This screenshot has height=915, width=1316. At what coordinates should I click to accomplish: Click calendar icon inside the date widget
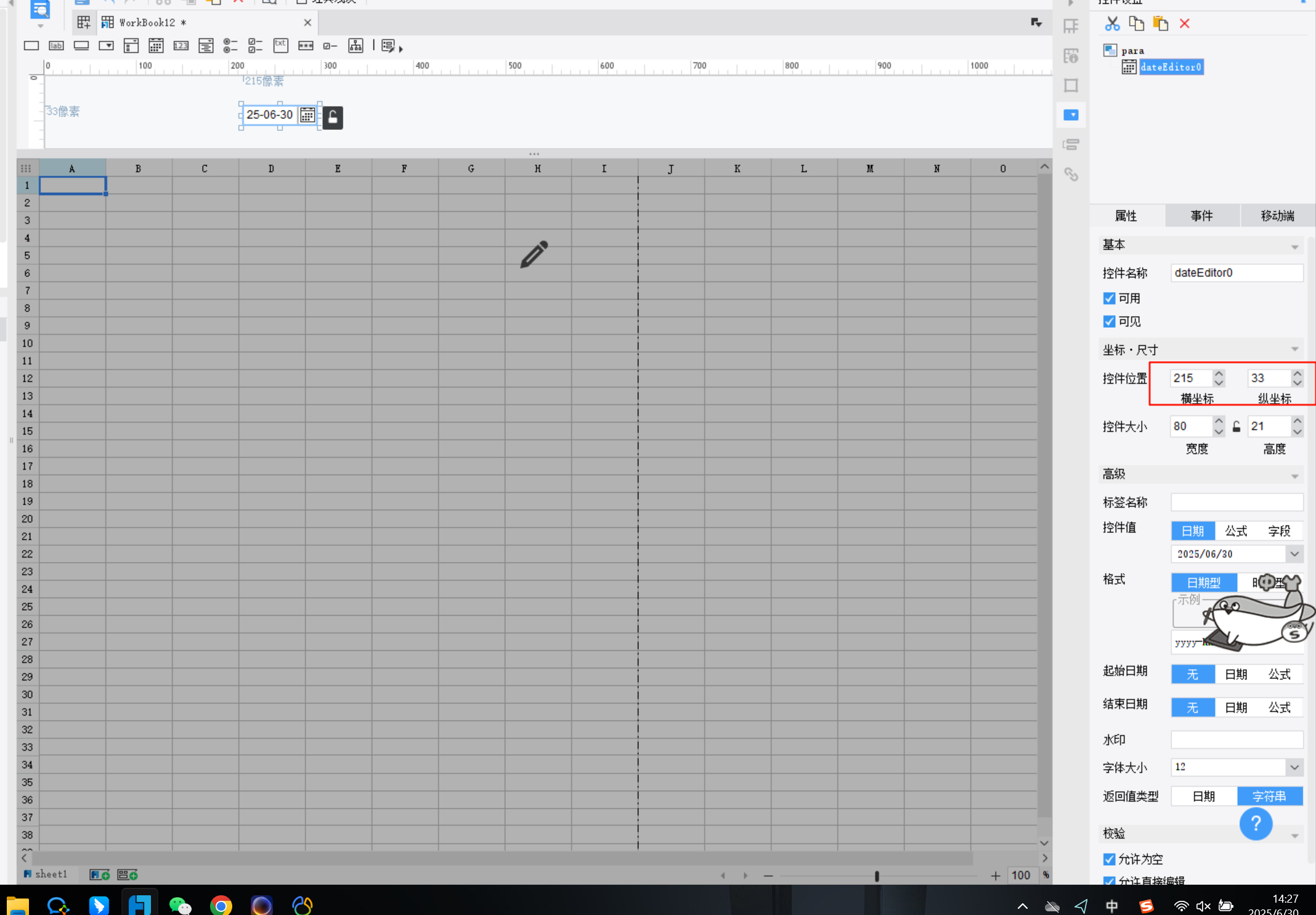307,115
